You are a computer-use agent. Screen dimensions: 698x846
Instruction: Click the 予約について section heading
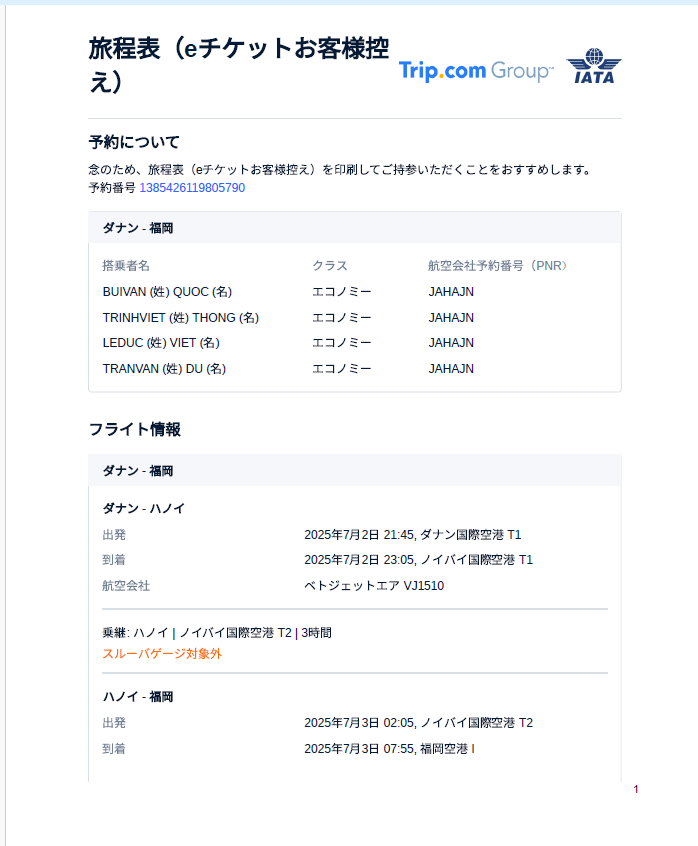134,142
